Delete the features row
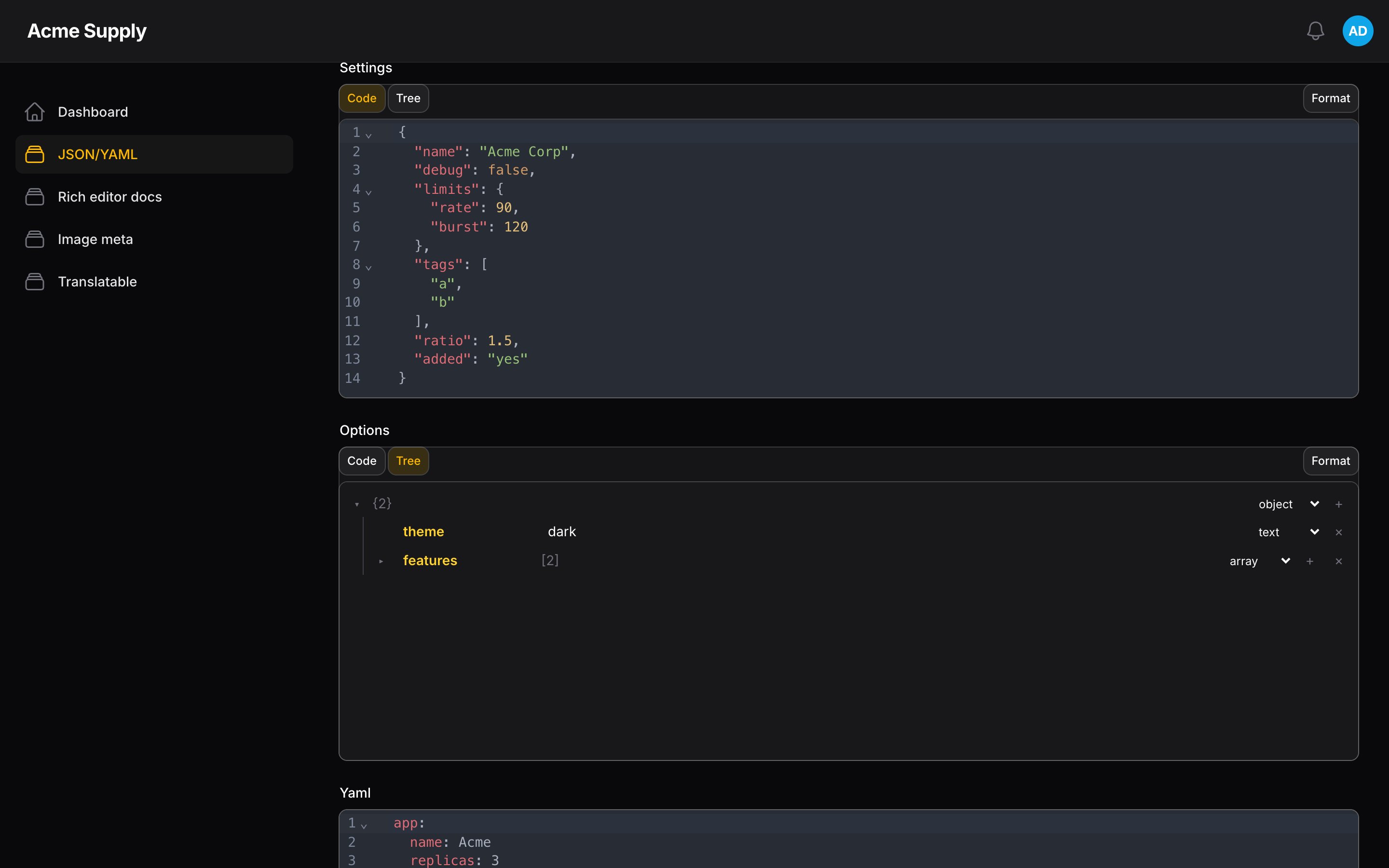Image resolution: width=1389 pixels, height=868 pixels. point(1338,561)
